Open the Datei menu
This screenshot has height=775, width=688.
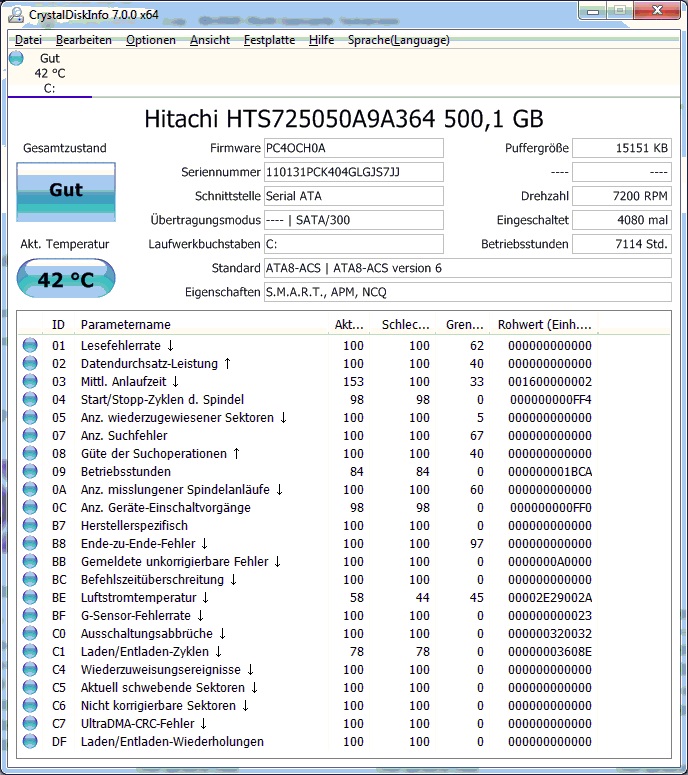click(28, 40)
